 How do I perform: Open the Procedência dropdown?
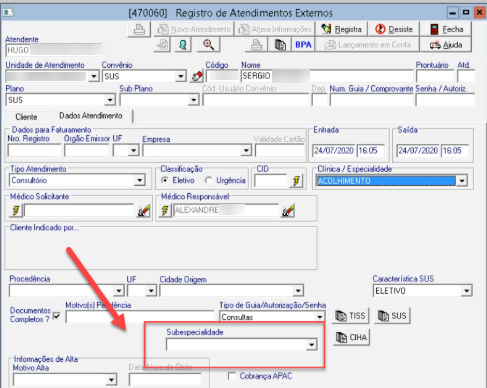click(x=118, y=291)
